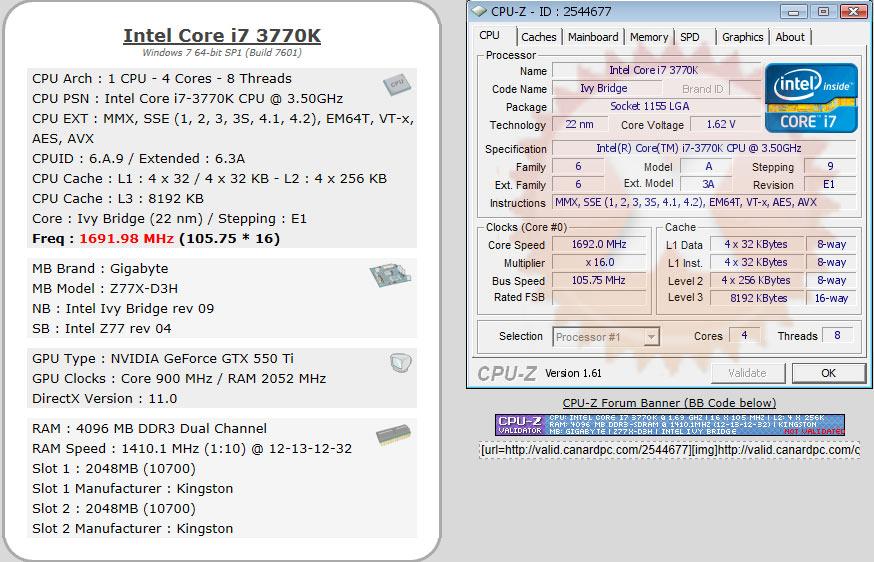The image size is (874, 562).
Task: Click the SB : Intel Z77 rev 04 line
Action: [101, 329]
